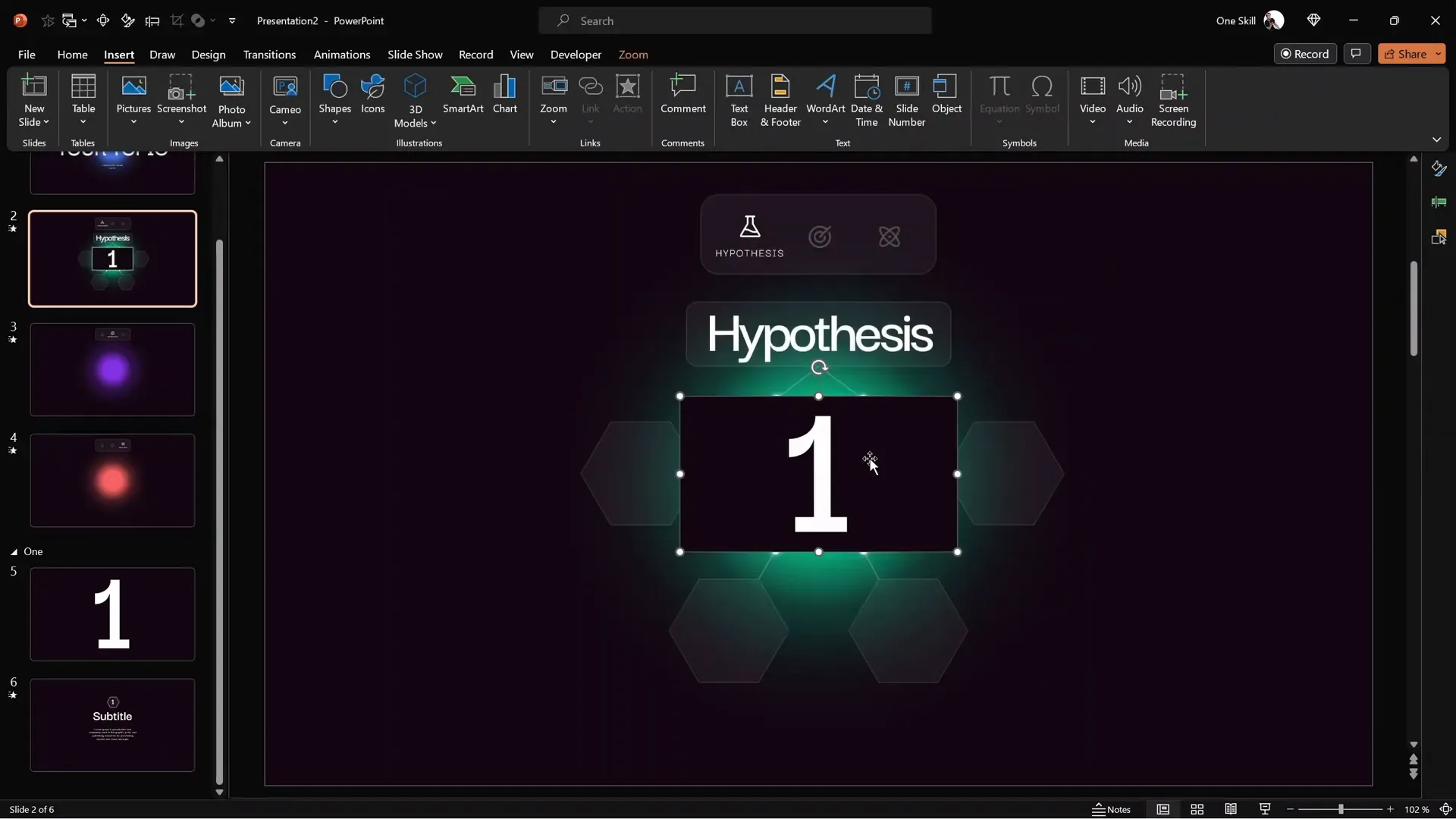Click the New Slide icon
1456x819 pixels.
click(x=34, y=86)
